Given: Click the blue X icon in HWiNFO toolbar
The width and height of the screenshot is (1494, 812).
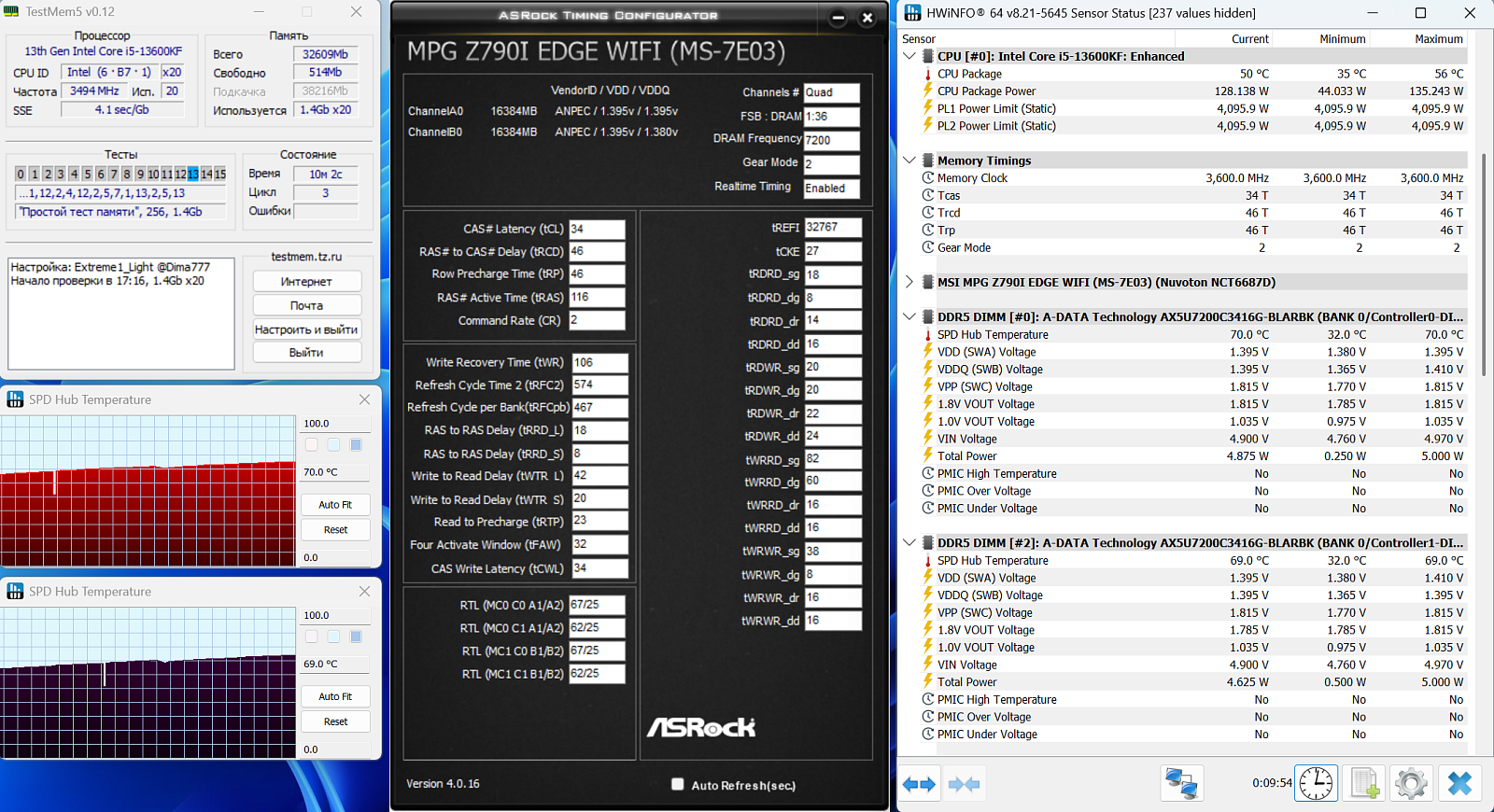Looking at the screenshot, I should pyautogui.click(x=1459, y=784).
